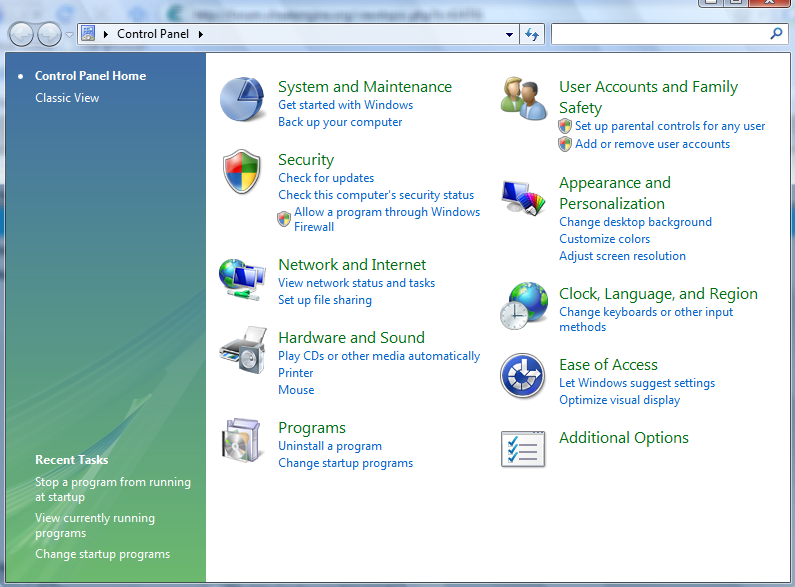Open Check this computer's security status
Screen dimensions: 795x587
coord(376,195)
